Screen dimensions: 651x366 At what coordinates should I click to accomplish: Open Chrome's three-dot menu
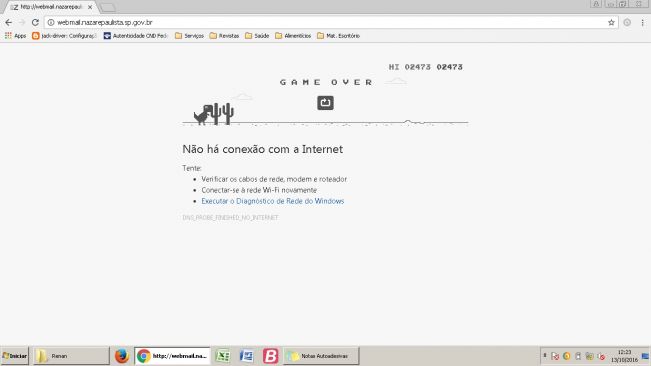(642, 22)
